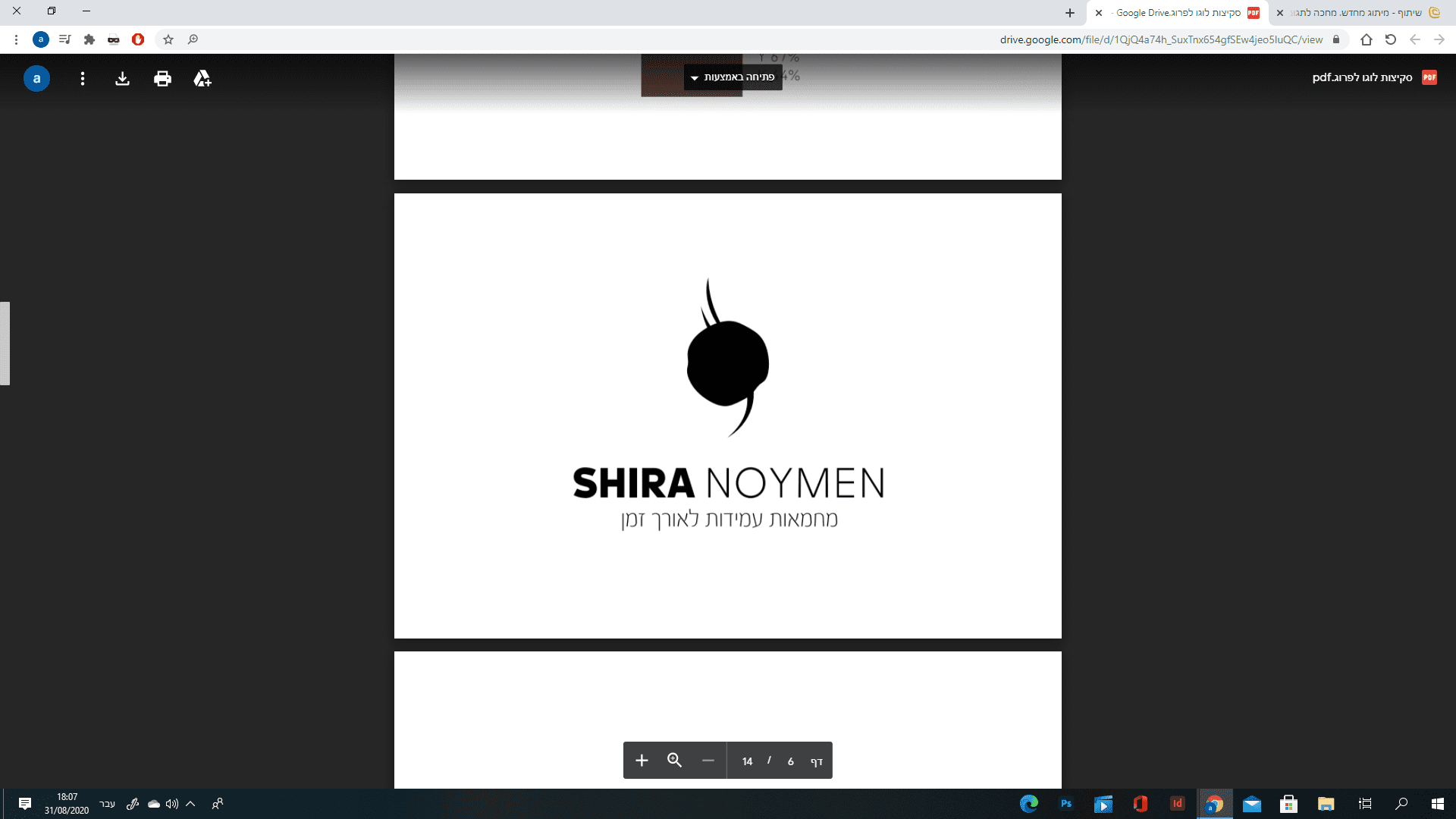1456x819 pixels.
Task: Reload the current page
Action: coord(1390,39)
